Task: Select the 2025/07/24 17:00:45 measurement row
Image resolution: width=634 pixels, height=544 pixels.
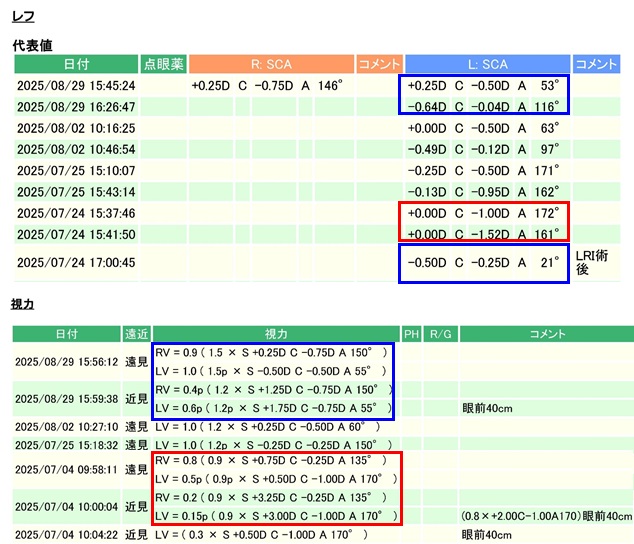Action: 76,263
